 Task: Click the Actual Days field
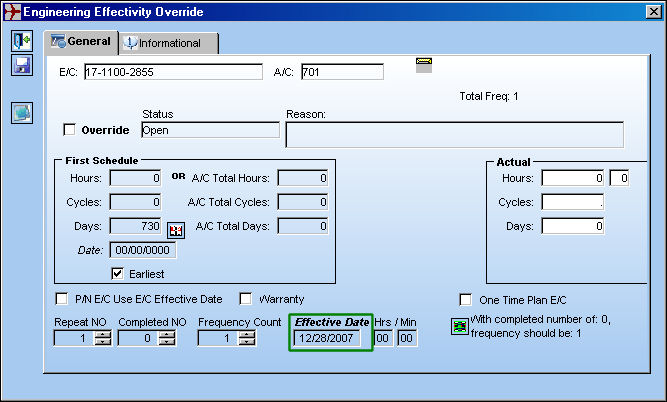[x=573, y=226]
